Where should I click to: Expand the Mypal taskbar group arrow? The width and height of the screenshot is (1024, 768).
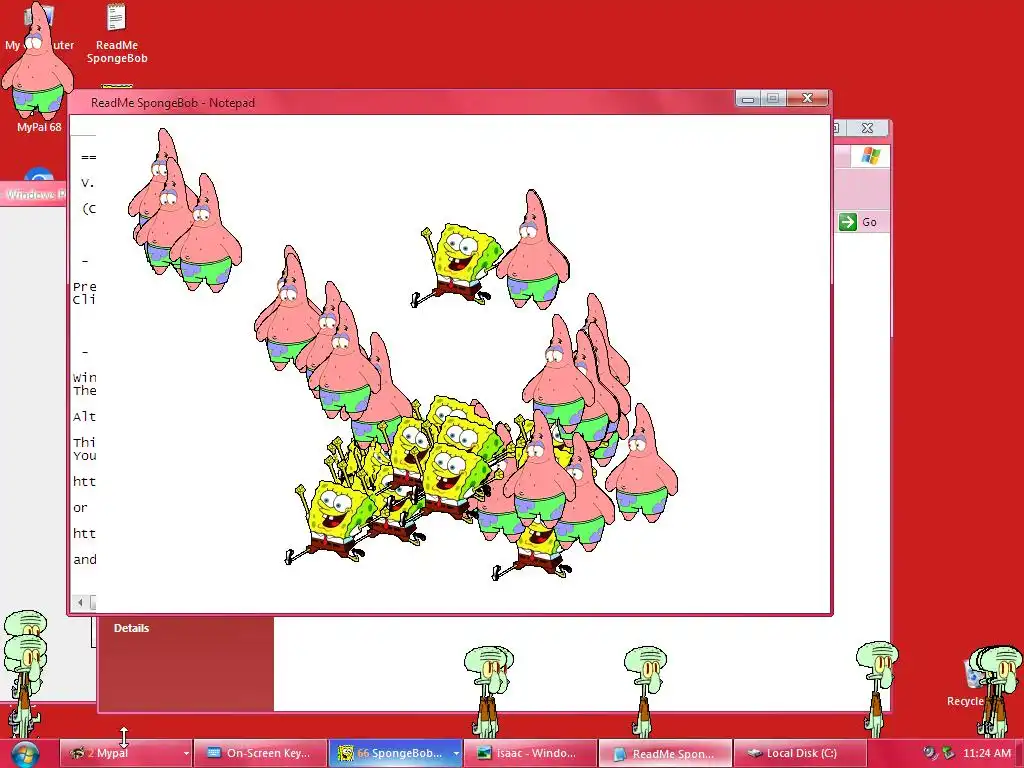pos(186,753)
